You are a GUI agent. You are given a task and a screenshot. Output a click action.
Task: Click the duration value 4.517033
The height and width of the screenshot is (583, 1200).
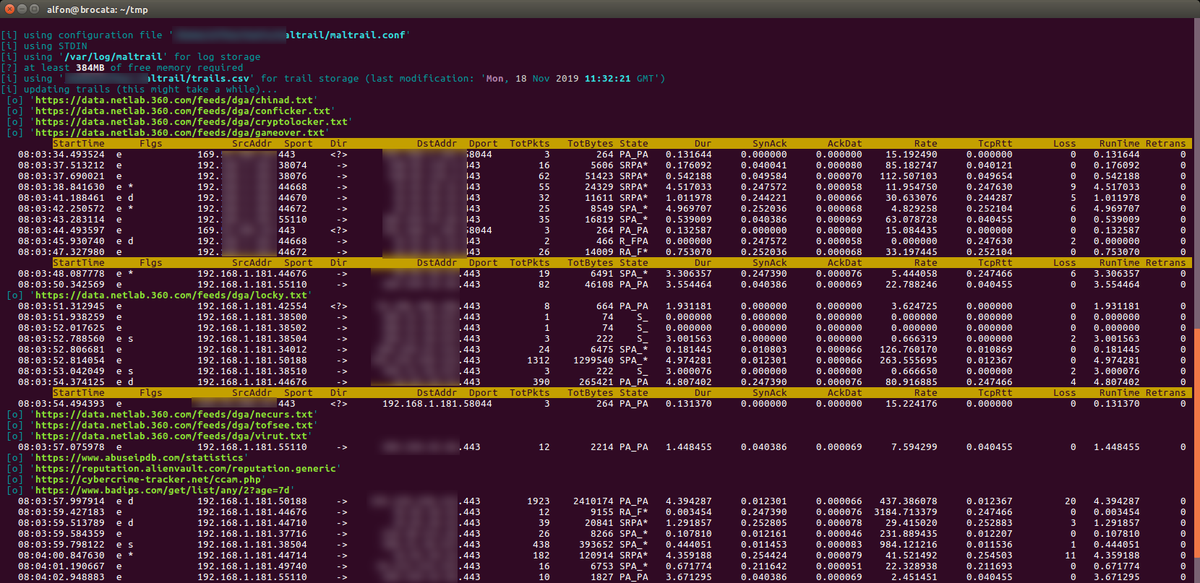pos(690,187)
